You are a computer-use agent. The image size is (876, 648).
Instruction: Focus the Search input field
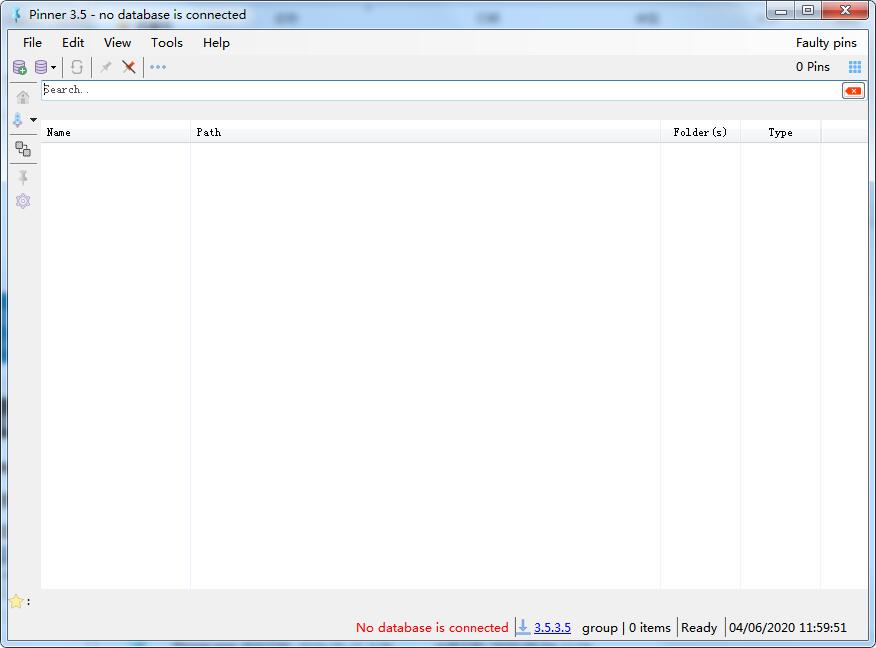point(441,90)
